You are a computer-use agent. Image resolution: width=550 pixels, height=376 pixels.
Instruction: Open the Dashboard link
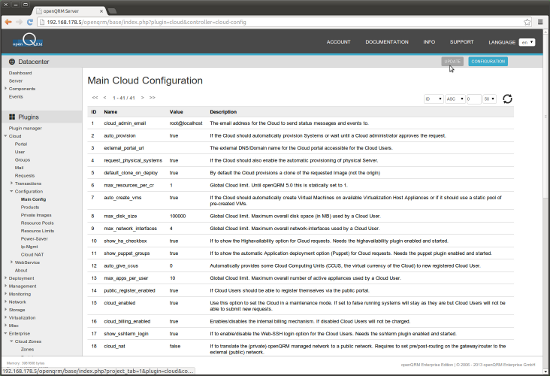(x=20, y=73)
